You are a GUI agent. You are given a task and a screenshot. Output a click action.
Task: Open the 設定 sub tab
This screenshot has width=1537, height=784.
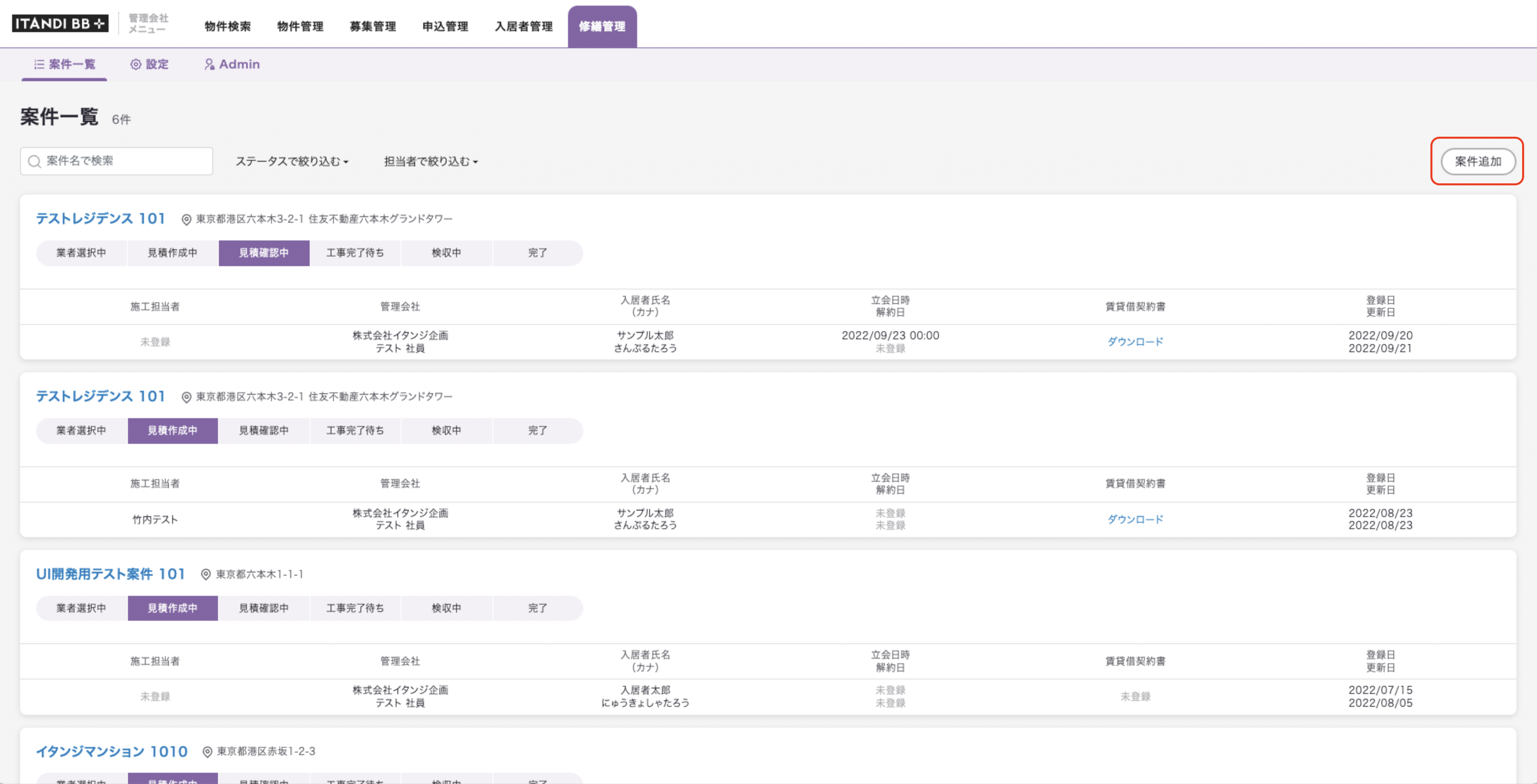(x=150, y=64)
